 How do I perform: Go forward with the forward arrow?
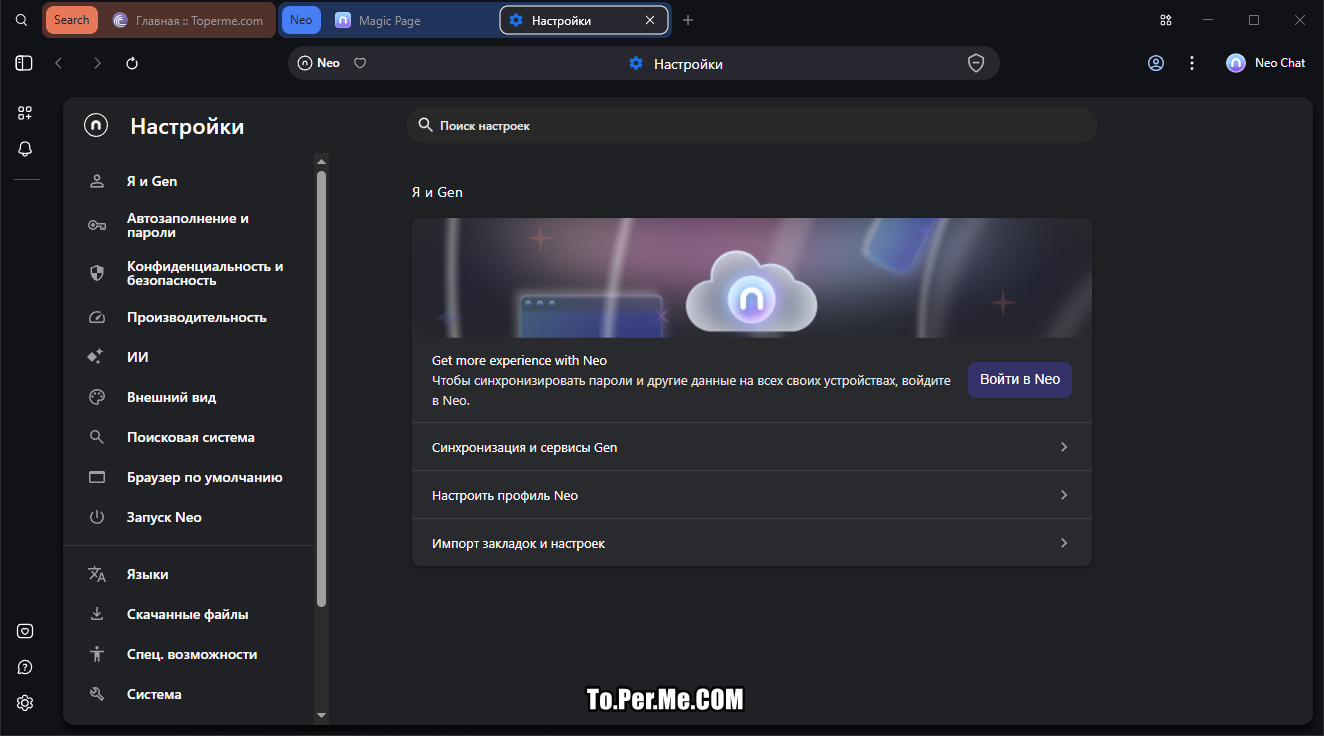coord(97,63)
